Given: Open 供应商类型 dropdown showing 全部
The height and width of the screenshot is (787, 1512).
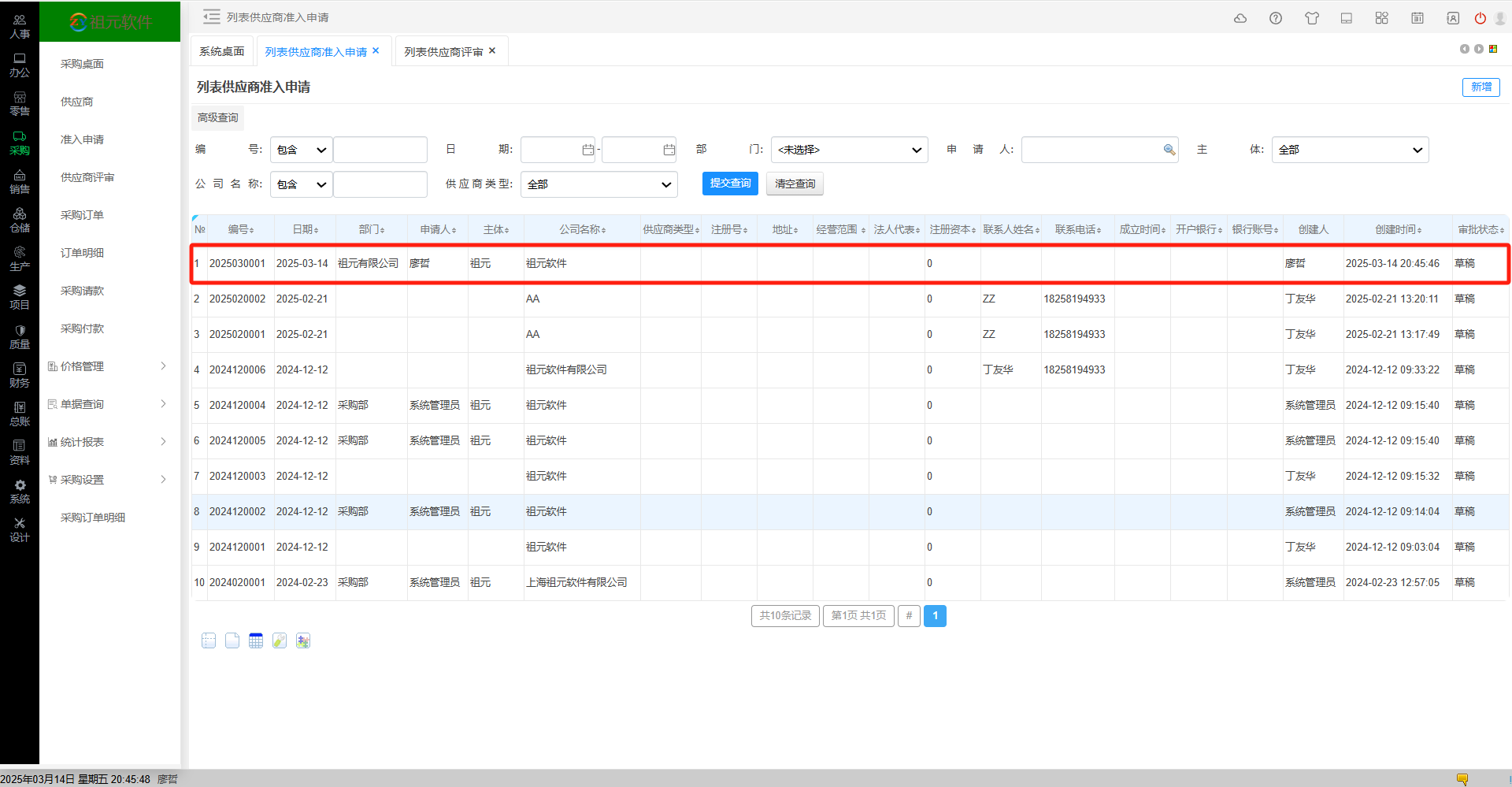Looking at the screenshot, I should [x=599, y=184].
